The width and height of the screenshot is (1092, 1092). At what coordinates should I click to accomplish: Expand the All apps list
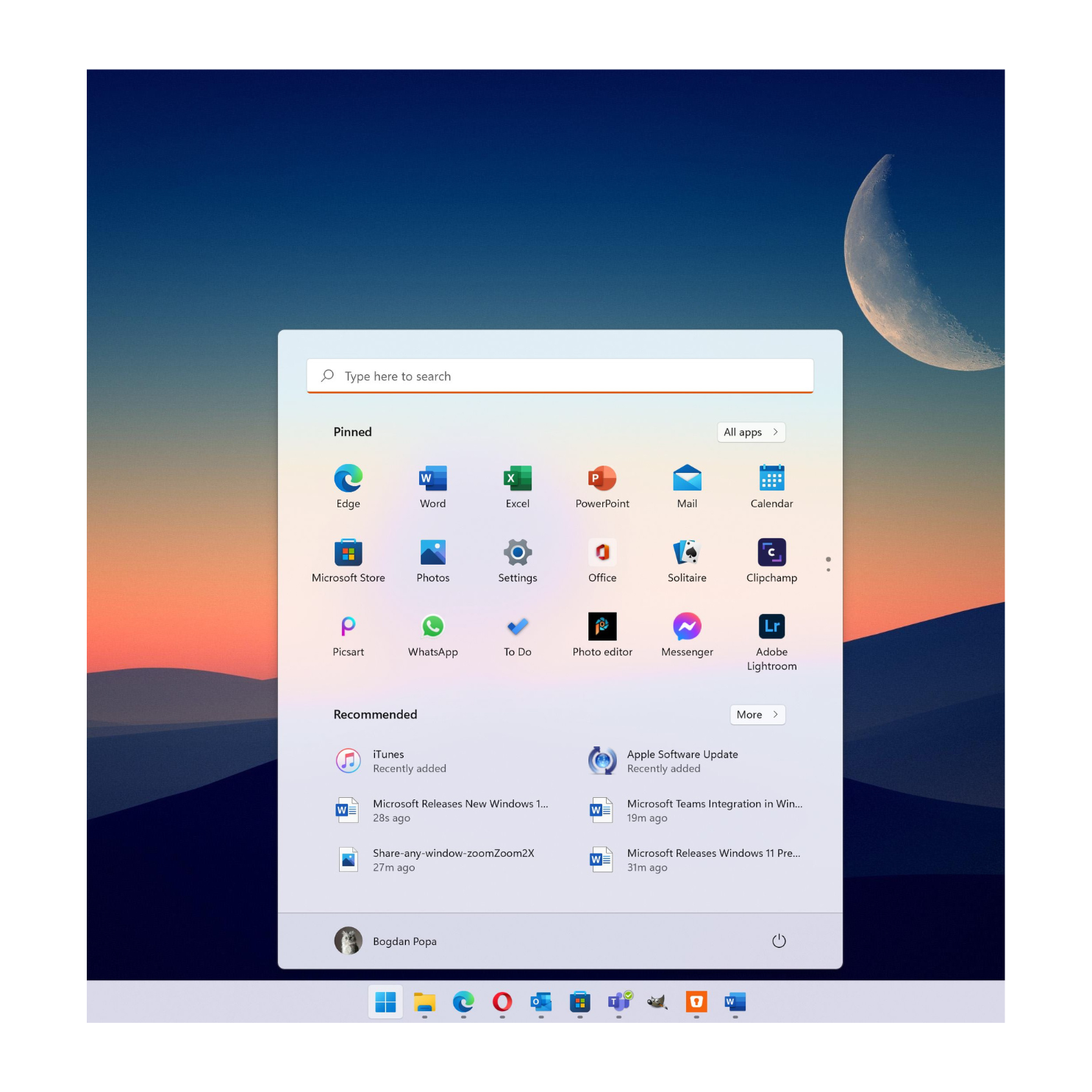tap(750, 432)
